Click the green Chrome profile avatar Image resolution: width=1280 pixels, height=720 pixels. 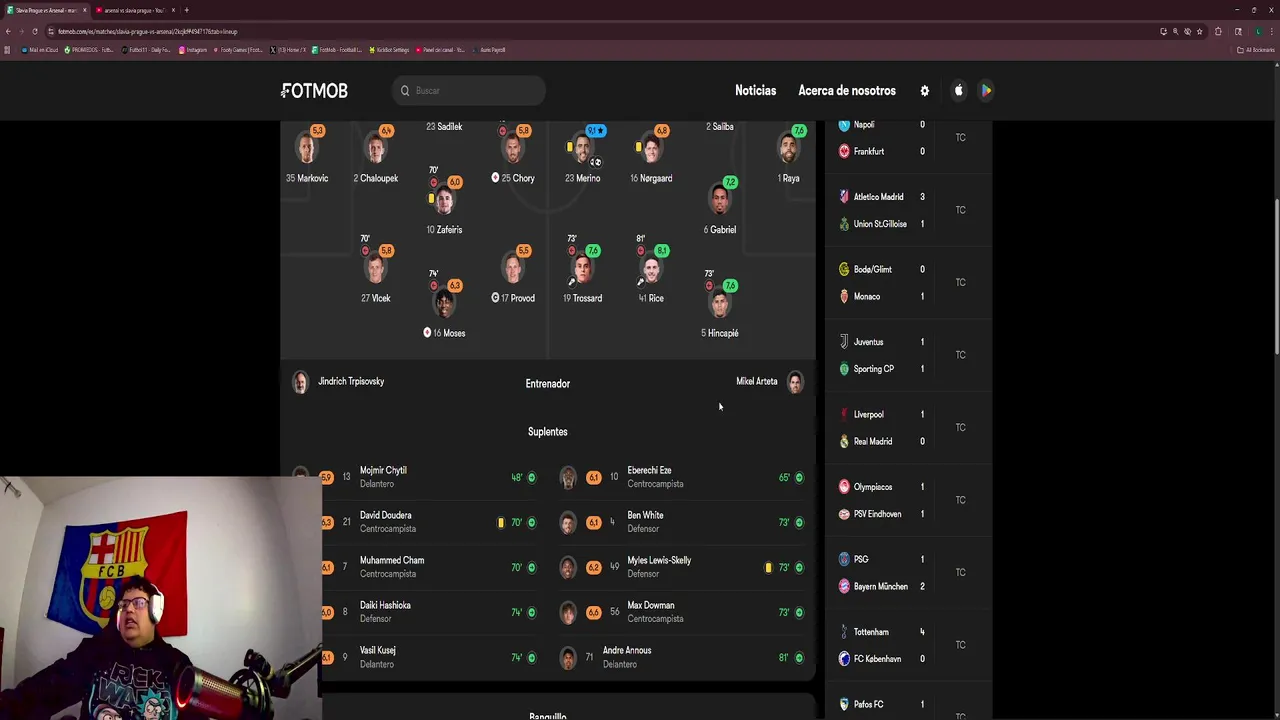pos(1258,31)
